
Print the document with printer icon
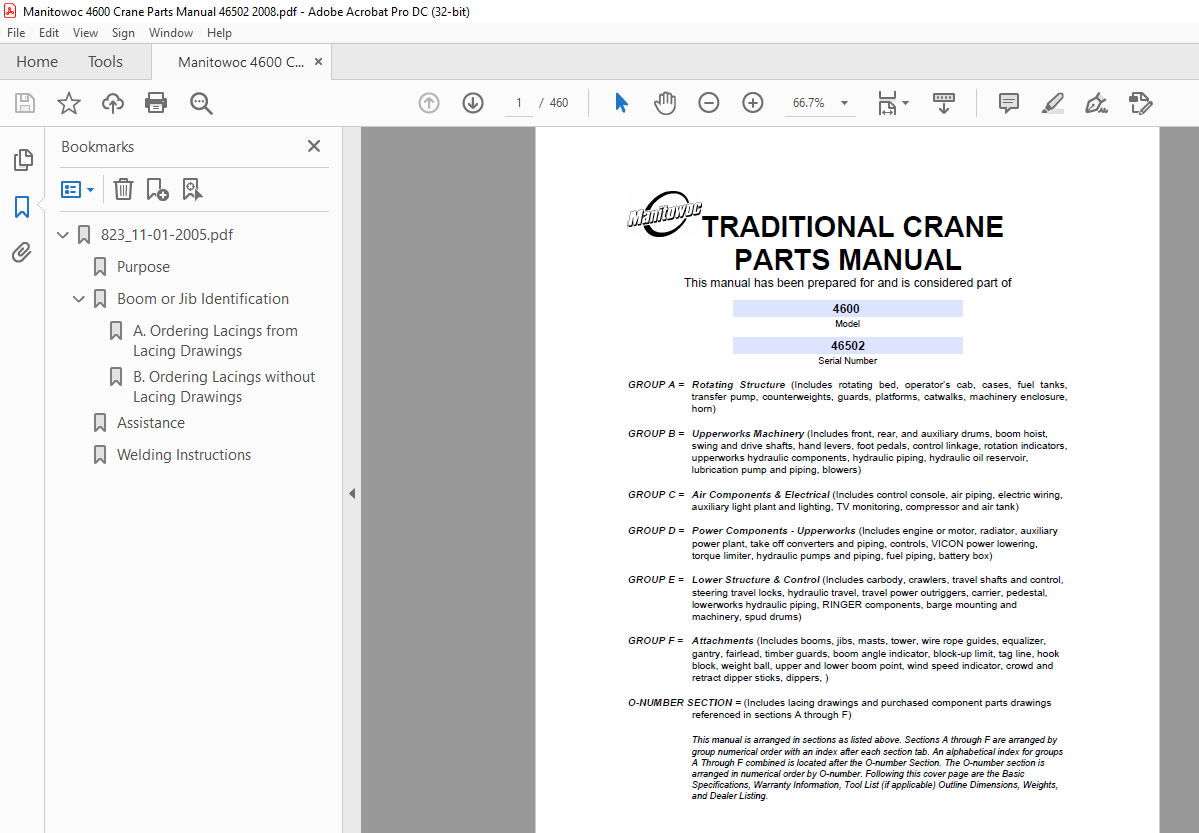tap(156, 103)
